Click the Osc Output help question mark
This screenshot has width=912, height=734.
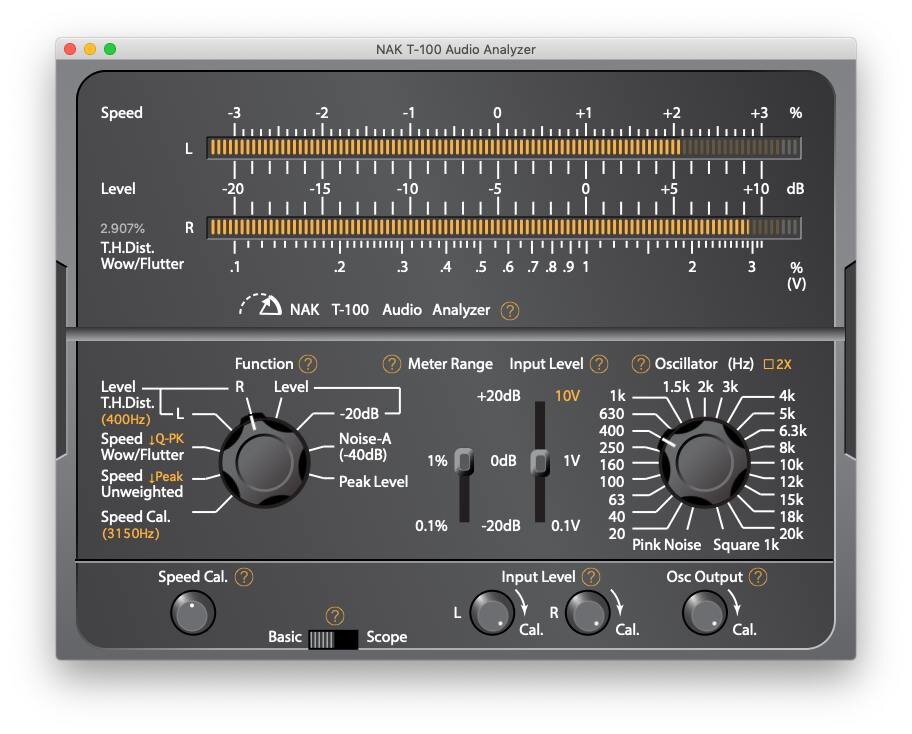point(757,577)
